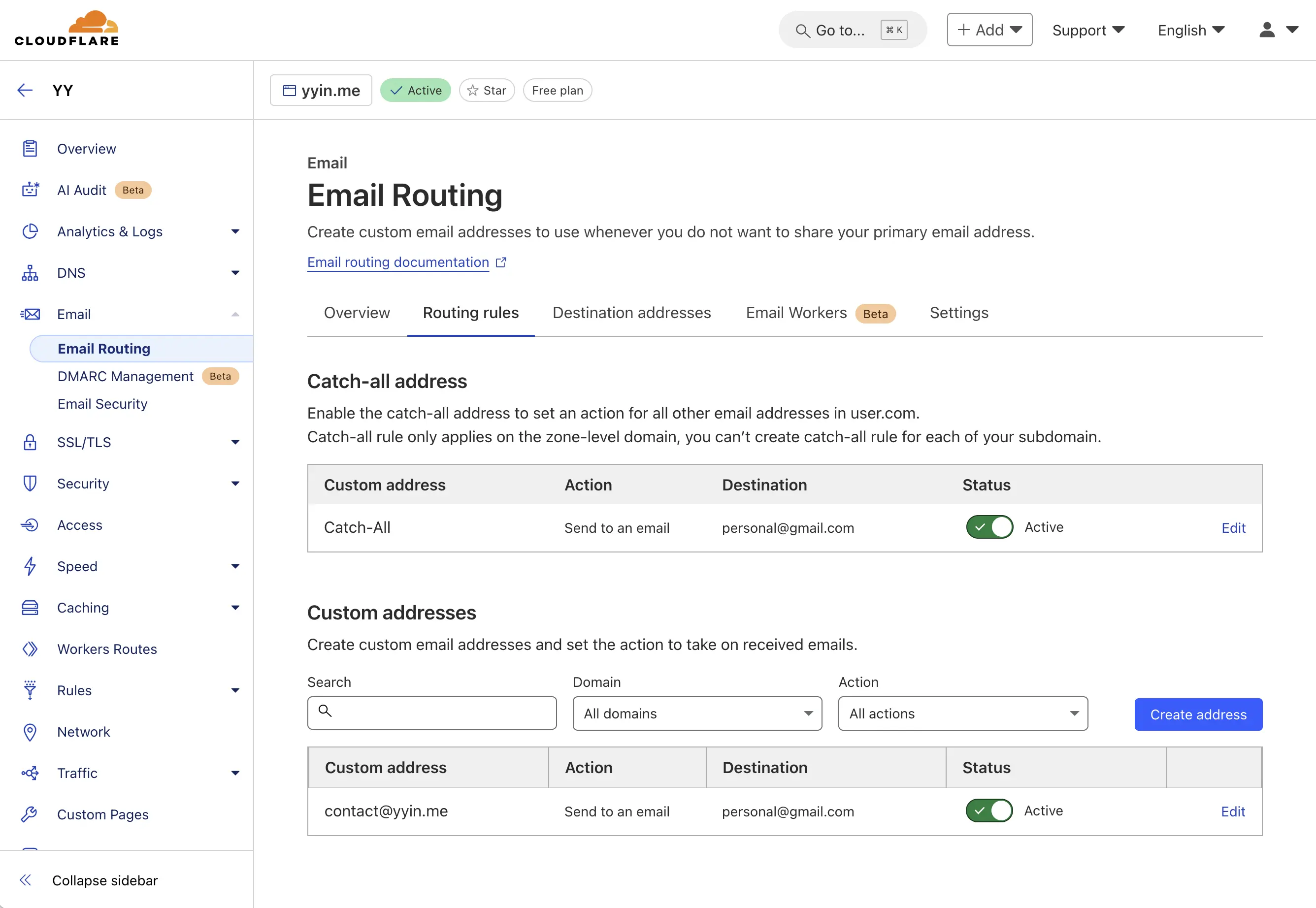The width and height of the screenshot is (1316, 908).
Task: Click the Create address button
Action: [1198, 714]
